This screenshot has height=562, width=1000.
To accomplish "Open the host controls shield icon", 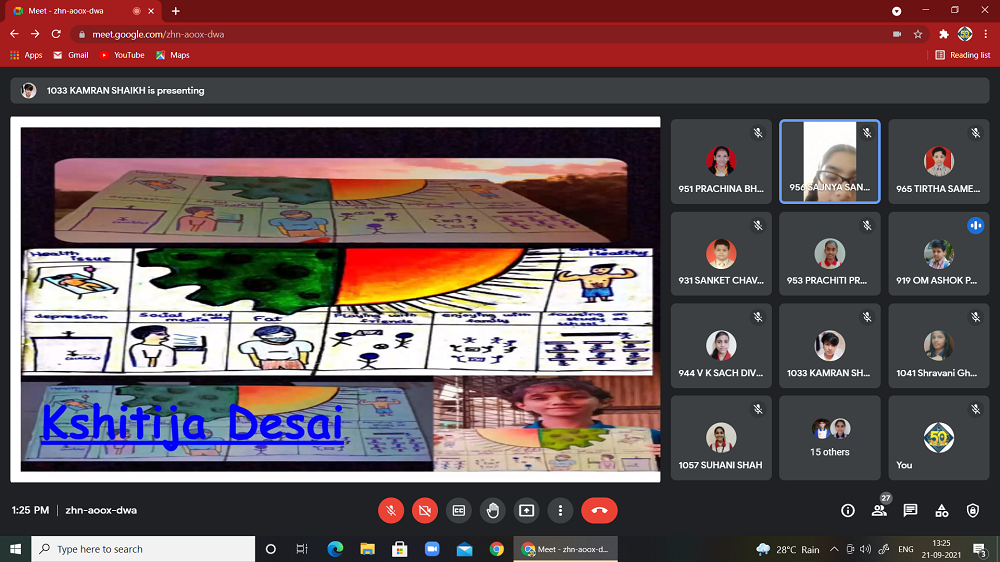I will click(x=973, y=510).
